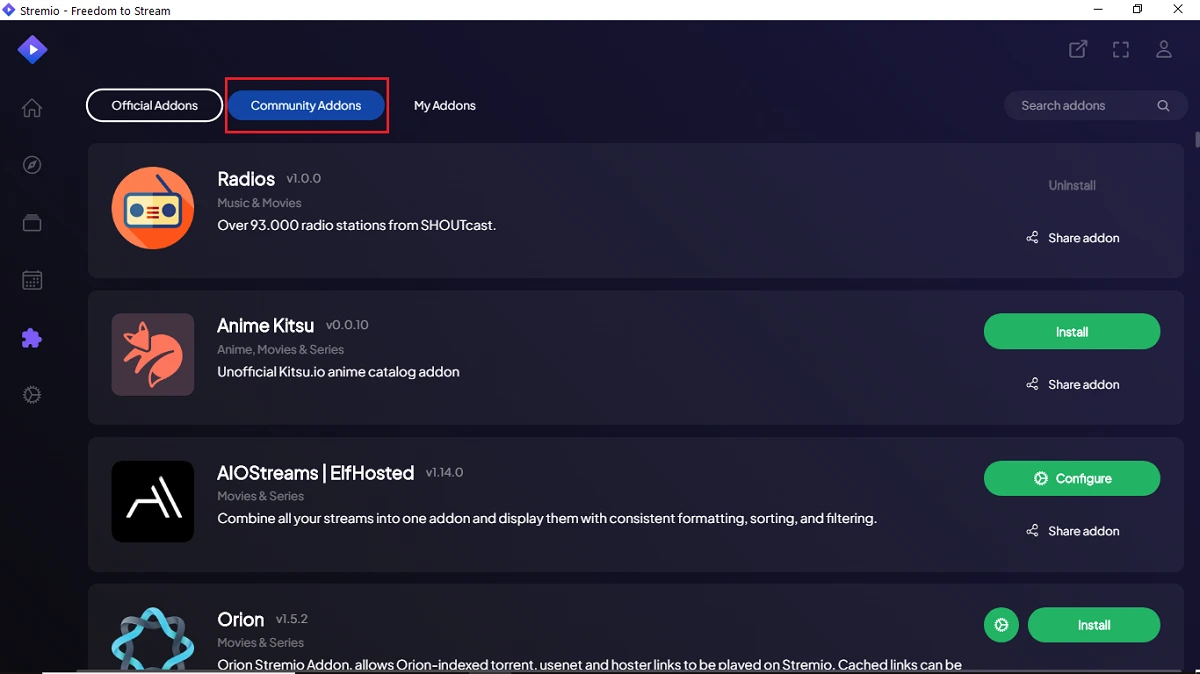
Task: Click the Orion addon logo
Action: (153, 638)
